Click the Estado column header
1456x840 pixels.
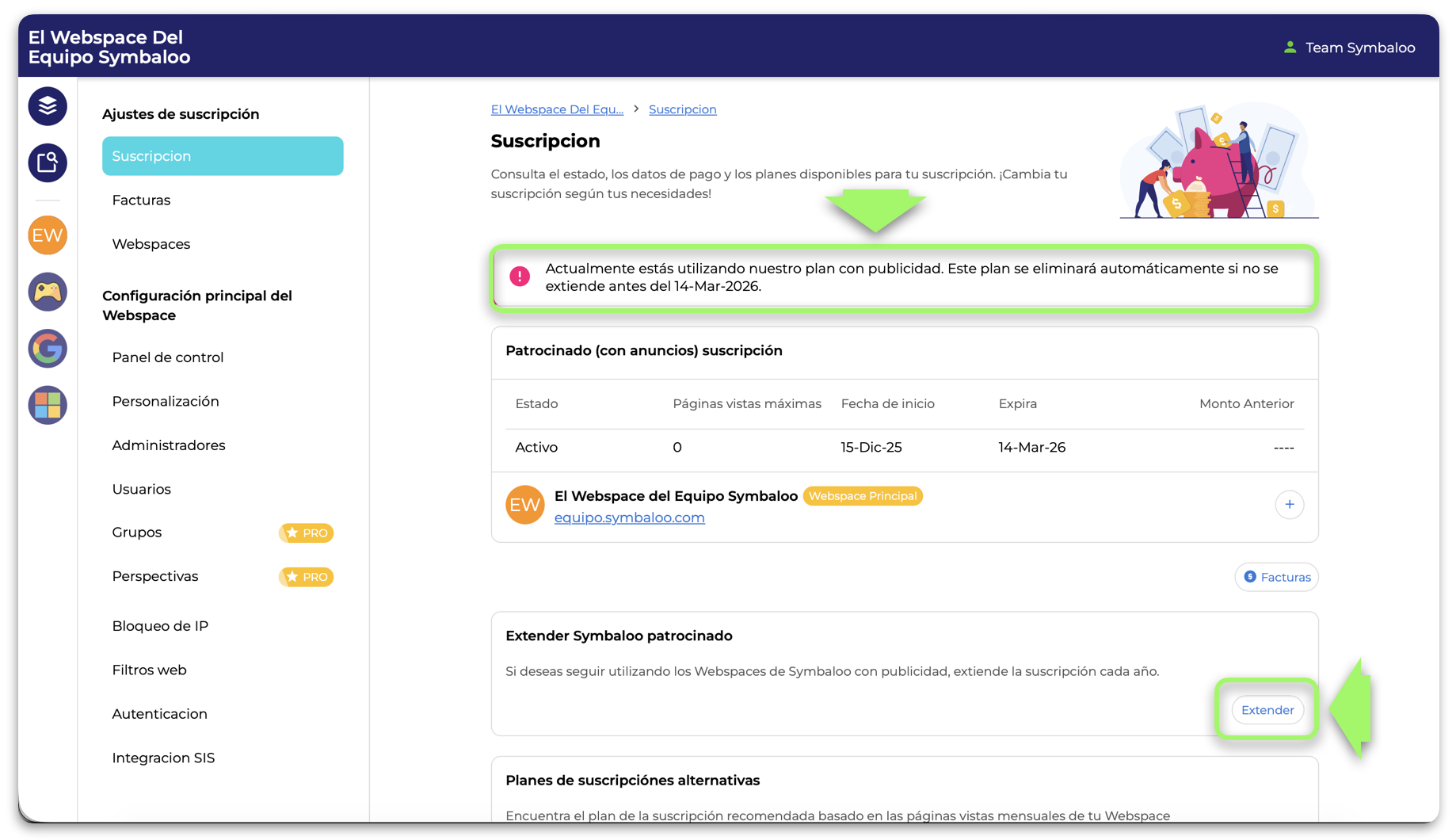536,404
